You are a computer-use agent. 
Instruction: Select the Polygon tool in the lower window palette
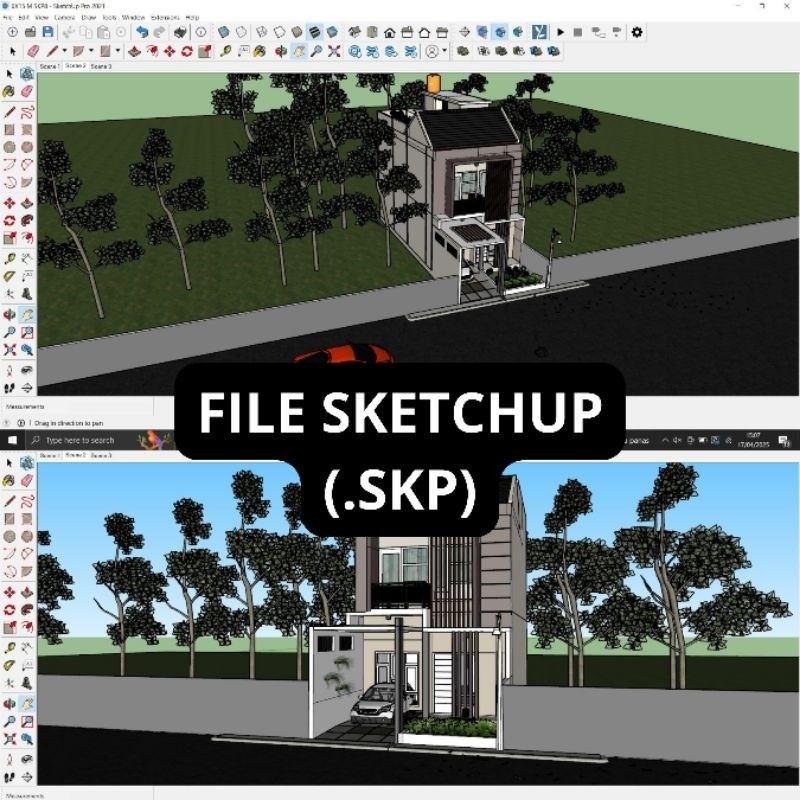pos(27,536)
